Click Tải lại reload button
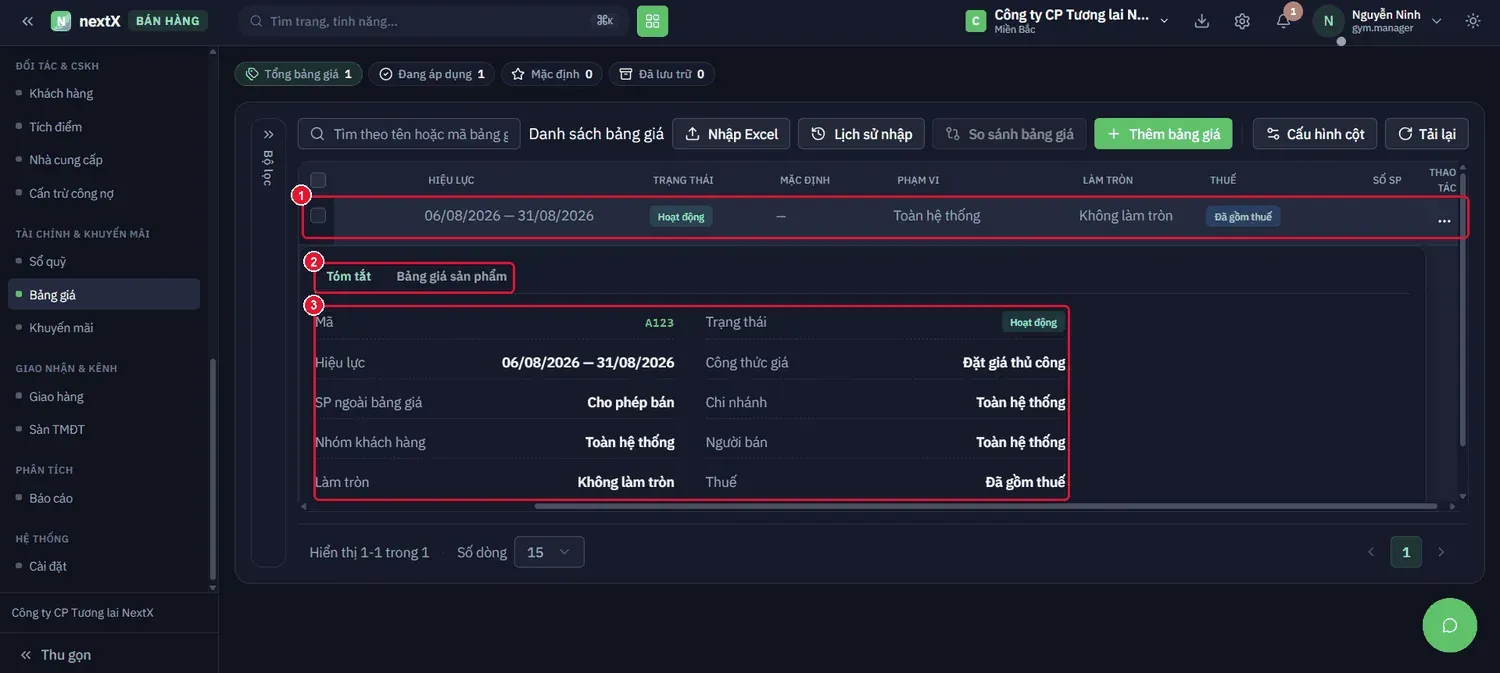Screen dimensions: 1500x673 1427,134
